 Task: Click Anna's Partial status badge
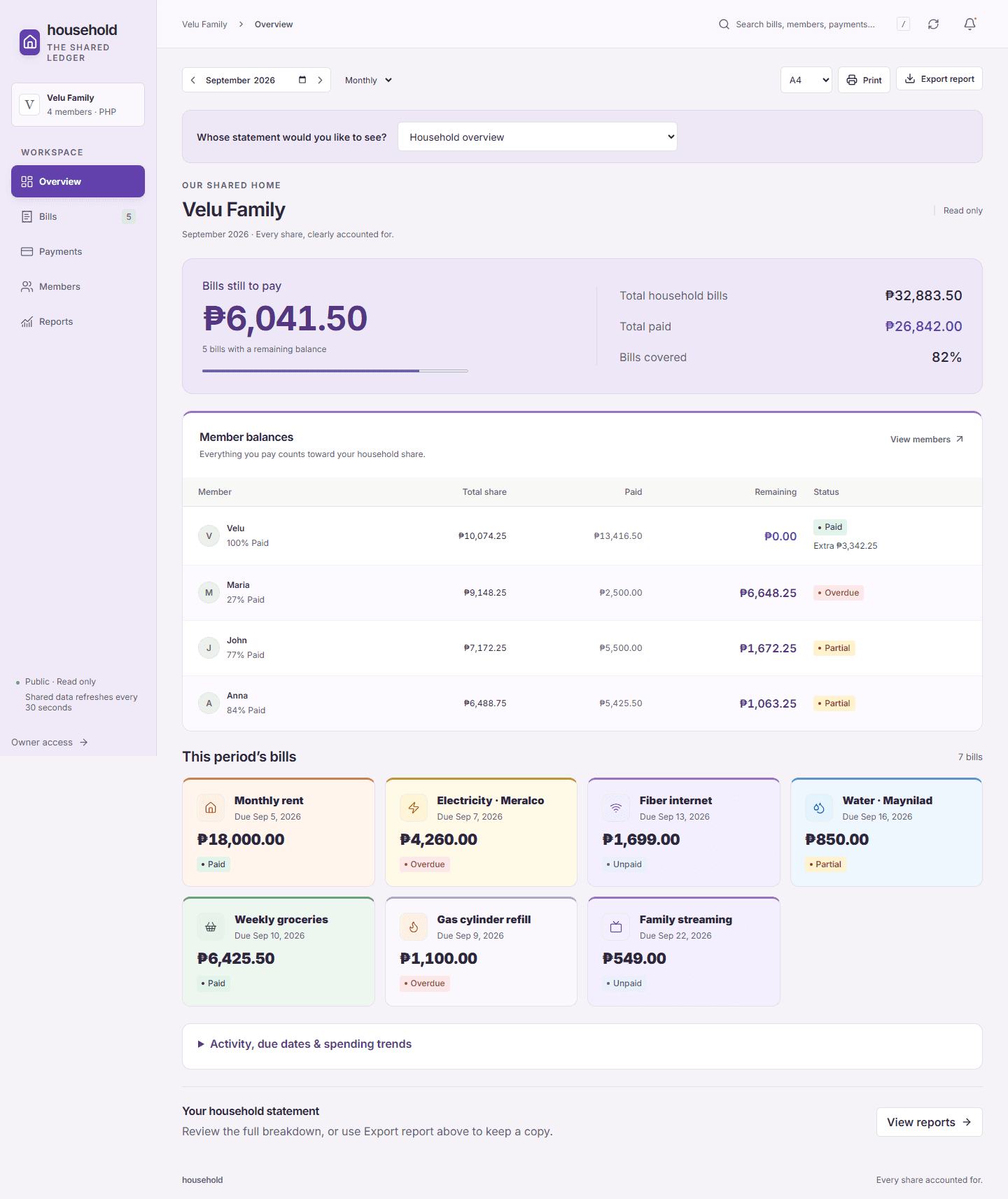834,703
